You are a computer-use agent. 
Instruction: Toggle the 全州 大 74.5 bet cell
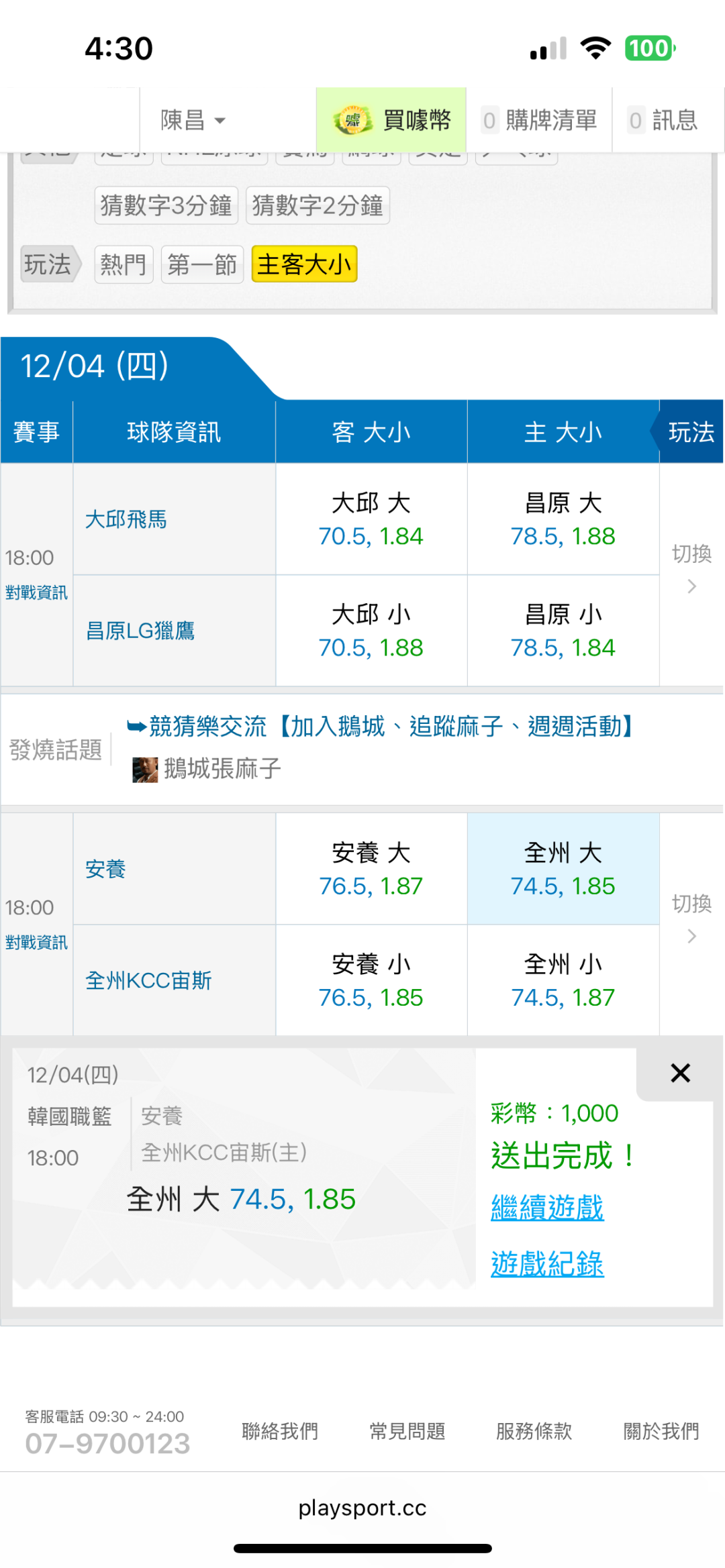tap(563, 870)
